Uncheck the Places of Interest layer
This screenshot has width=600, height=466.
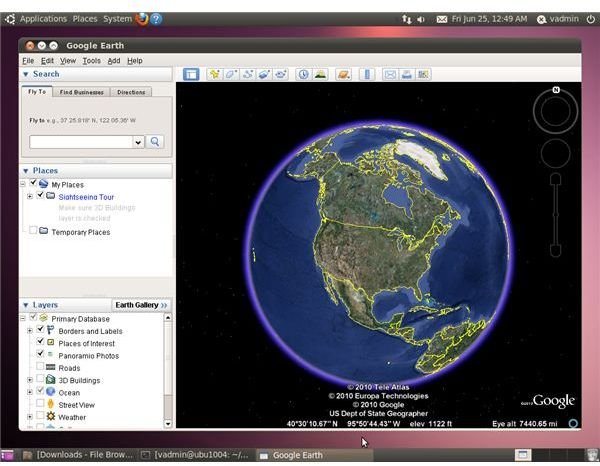tap(40, 341)
